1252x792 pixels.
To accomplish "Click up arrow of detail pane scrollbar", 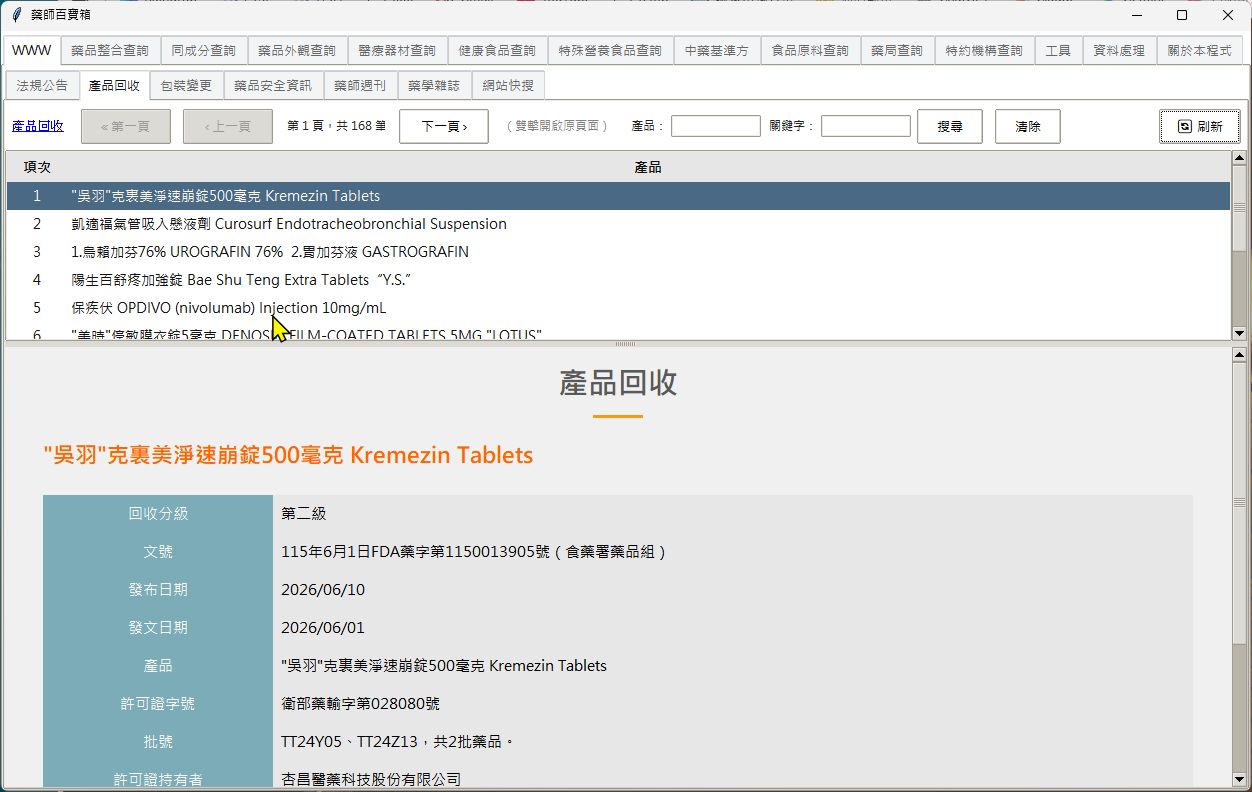I will [x=1240, y=355].
